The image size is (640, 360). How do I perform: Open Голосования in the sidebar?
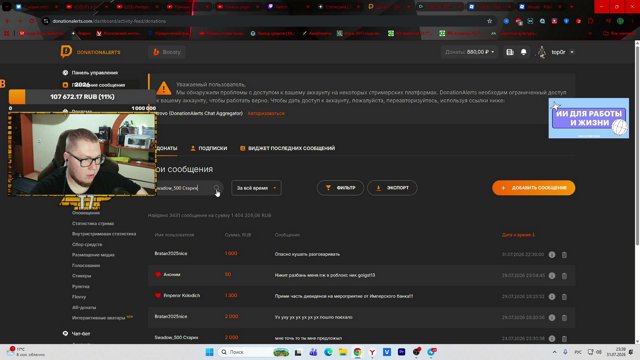[x=86, y=265]
